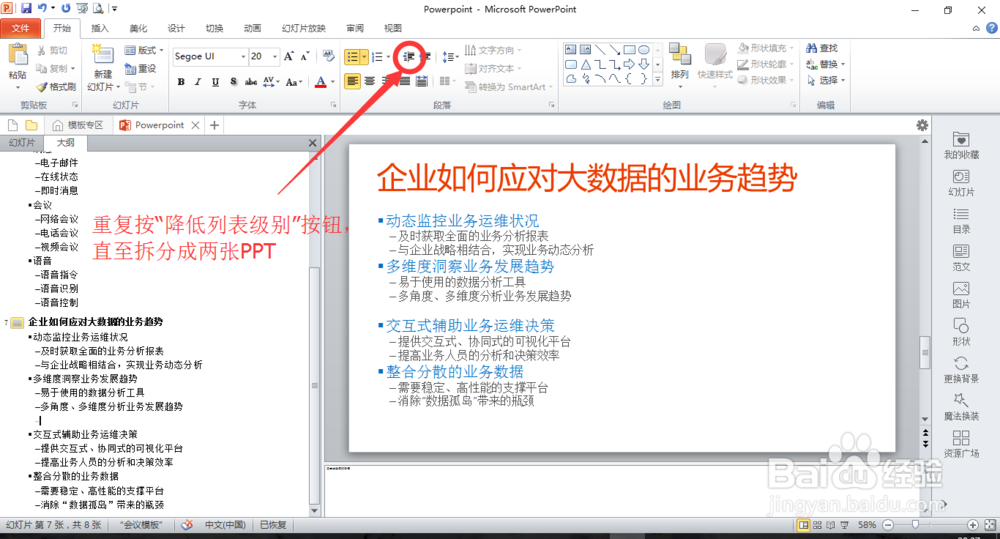1000x539 pixels.
Task: Toggle center text alignment
Action: pyautogui.click(x=369, y=81)
